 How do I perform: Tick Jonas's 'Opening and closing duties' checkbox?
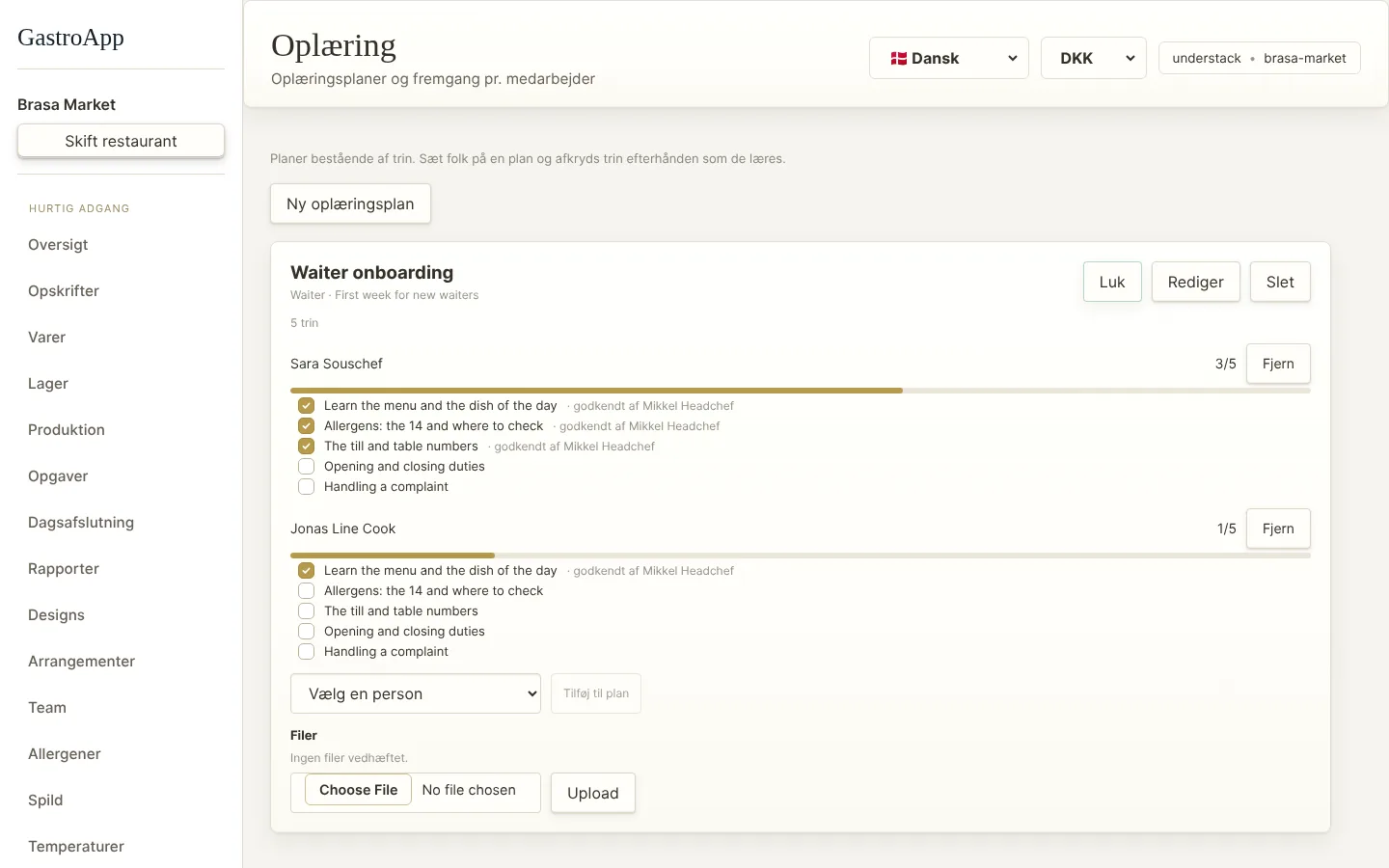tap(306, 632)
